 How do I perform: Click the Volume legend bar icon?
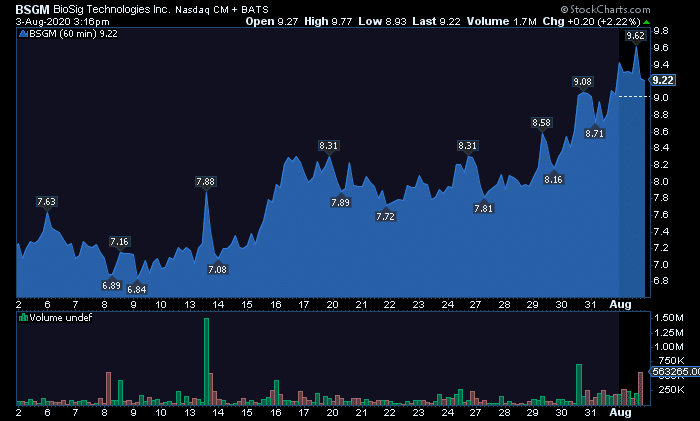pyautogui.click(x=23, y=317)
